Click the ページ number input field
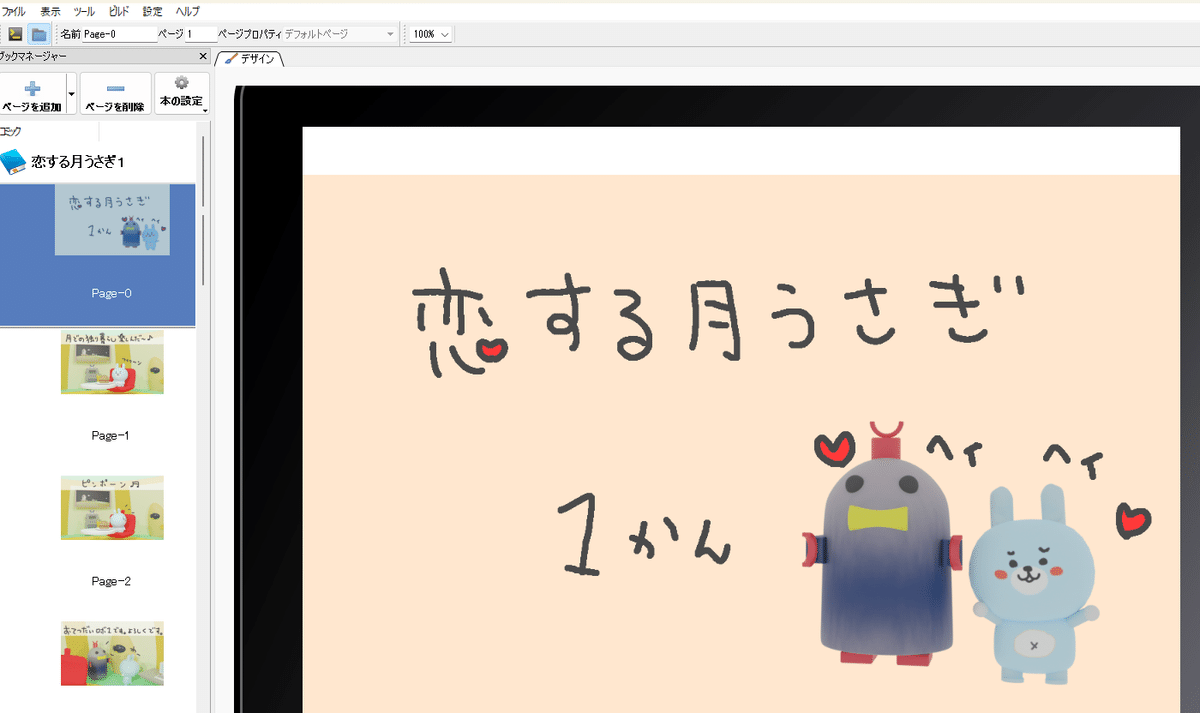Screen dimensions: 1200x713 pyautogui.click(x=200, y=34)
